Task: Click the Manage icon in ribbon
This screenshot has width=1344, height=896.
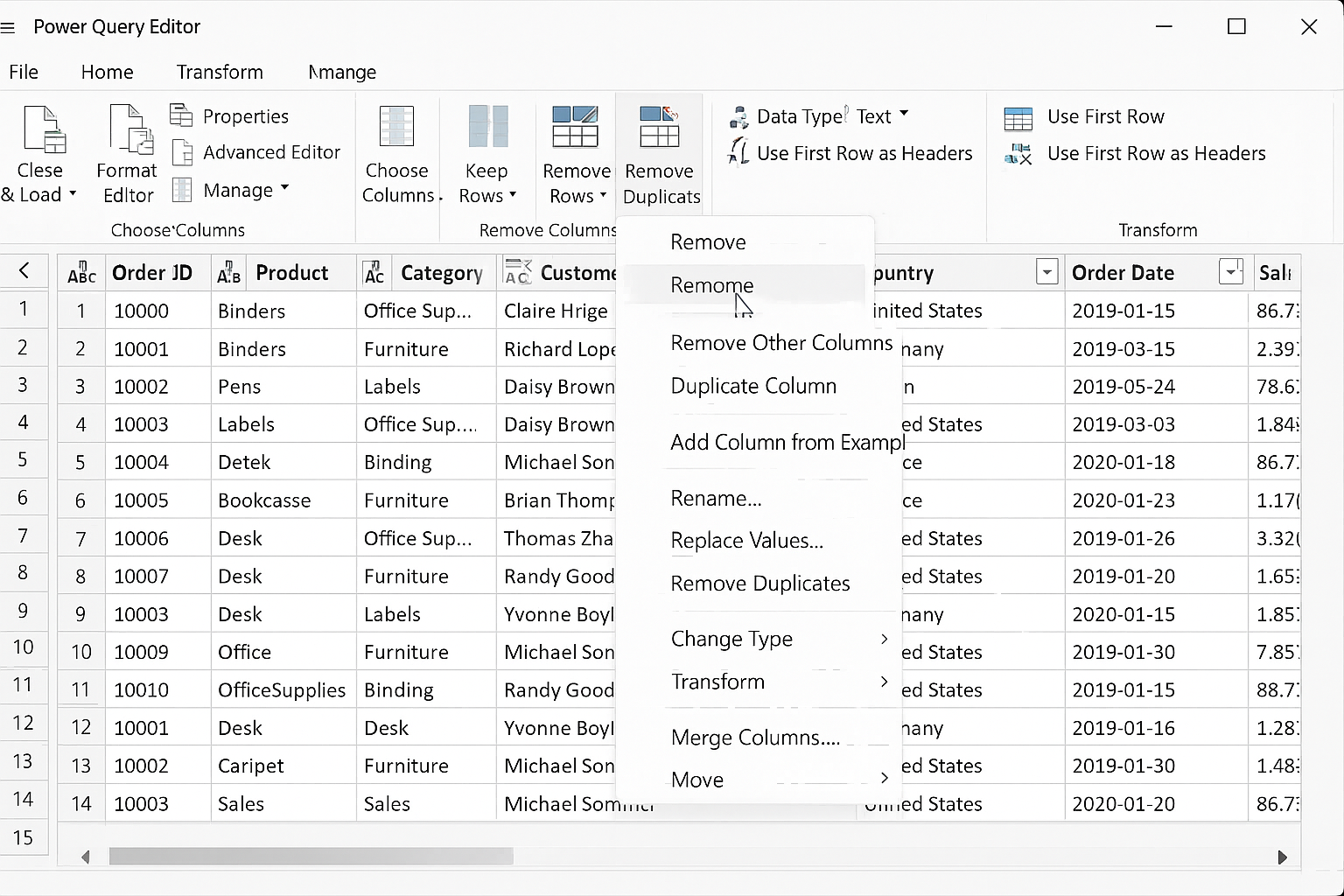Action: pos(182,189)
